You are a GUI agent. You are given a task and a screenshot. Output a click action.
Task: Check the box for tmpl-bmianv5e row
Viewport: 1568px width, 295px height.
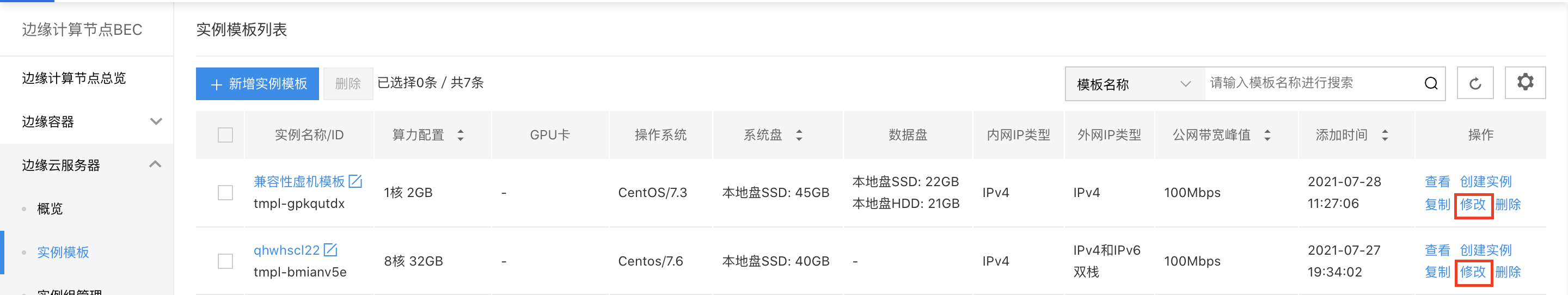click(x=225, y=262)
